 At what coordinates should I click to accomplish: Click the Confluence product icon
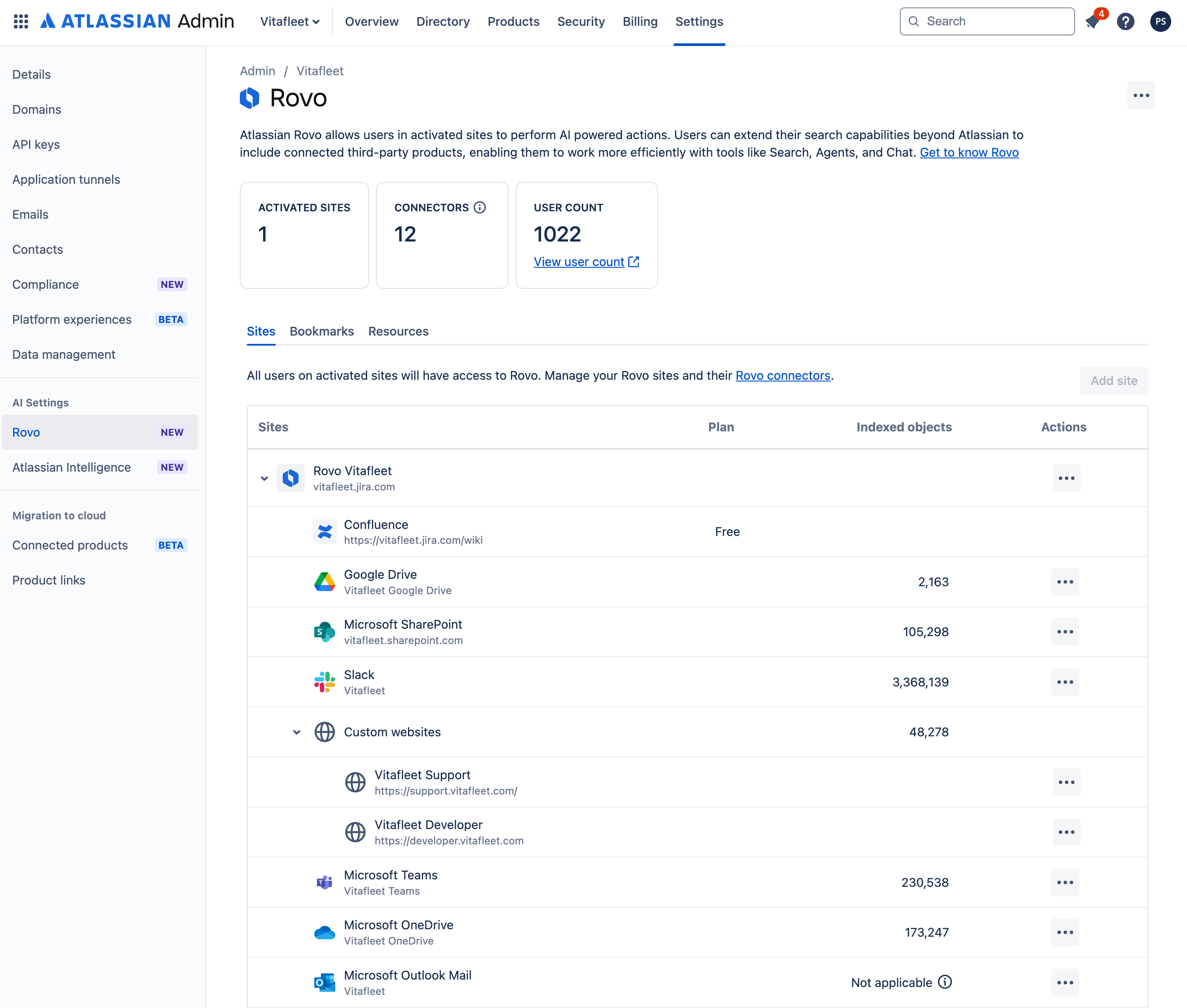click(324, 531)
